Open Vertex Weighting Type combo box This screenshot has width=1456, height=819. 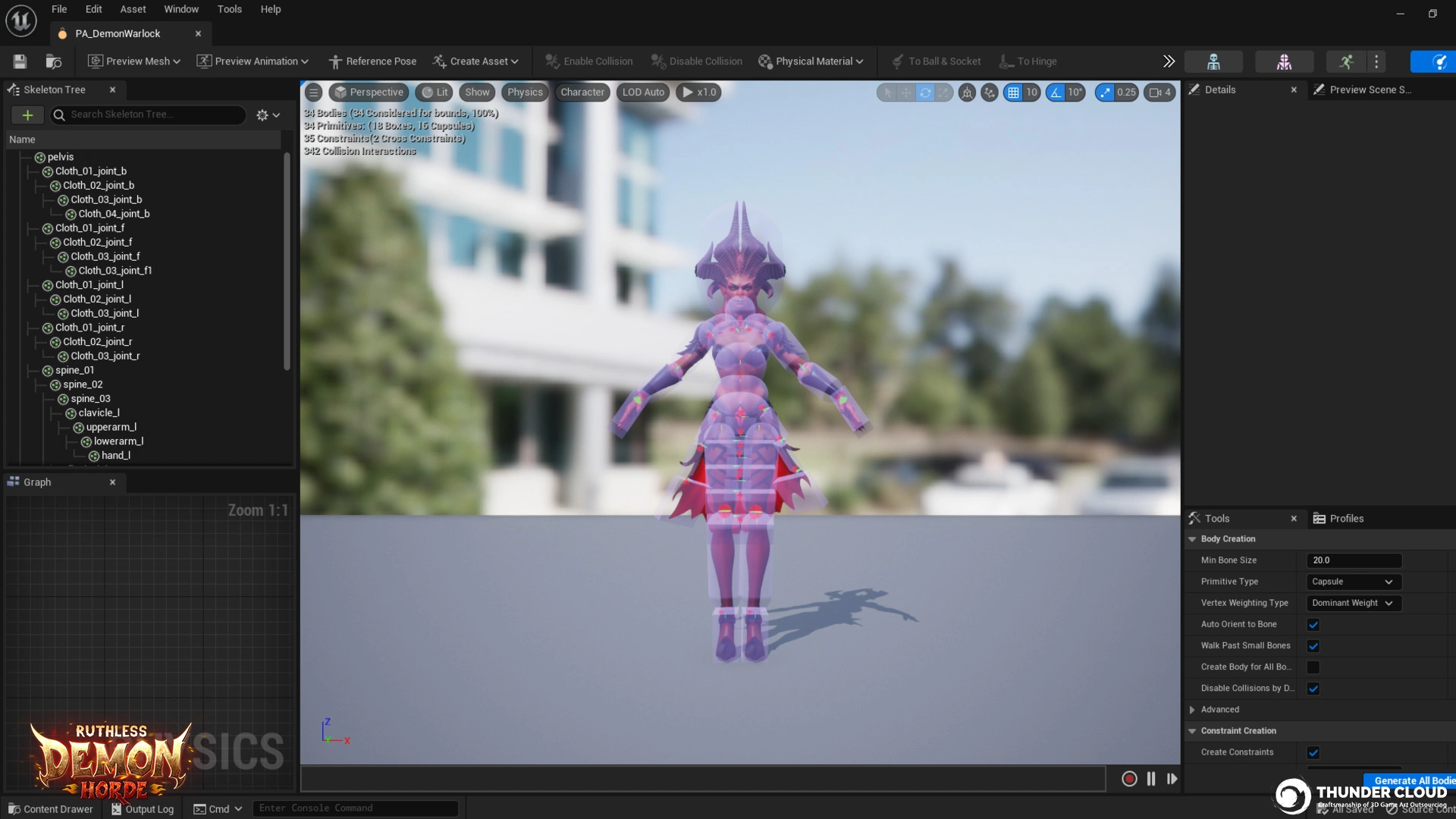1354,603
